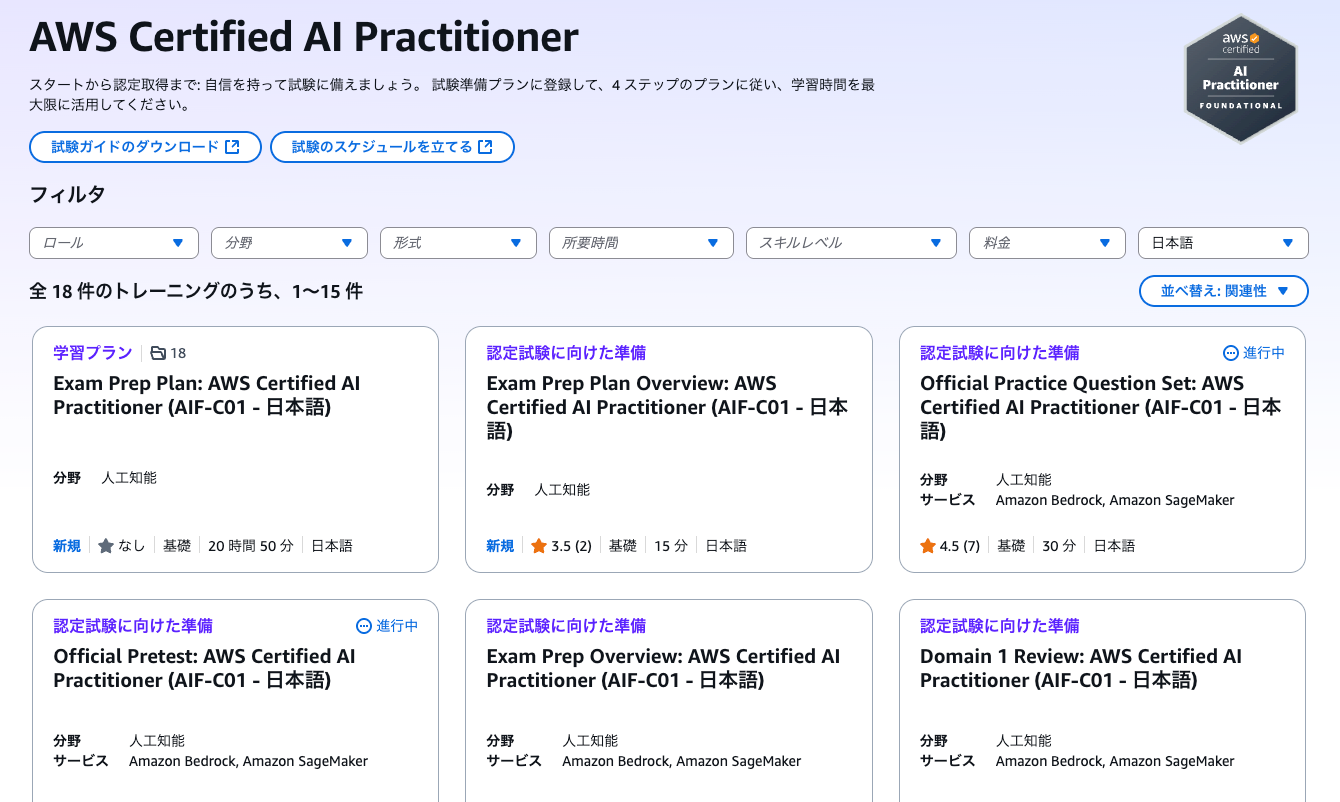
Task: Open Exam Prep Plan: AWS Certified AI Practitioner
Action: [207, 395]
